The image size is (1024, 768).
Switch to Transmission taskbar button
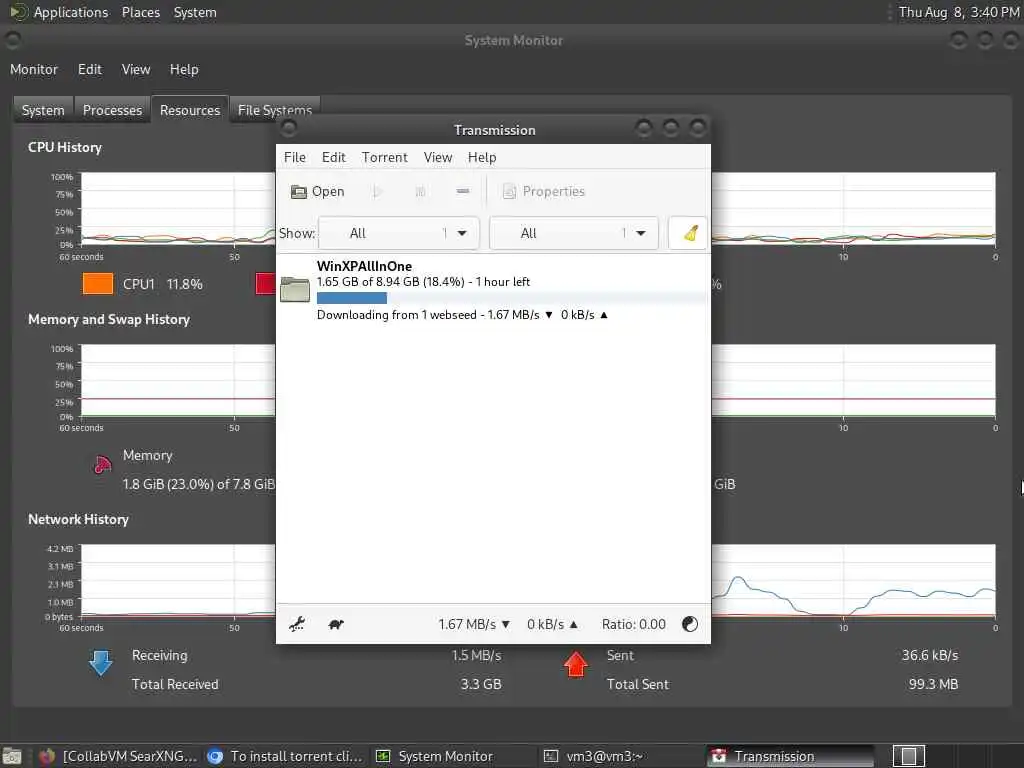(x=790, y=756)
